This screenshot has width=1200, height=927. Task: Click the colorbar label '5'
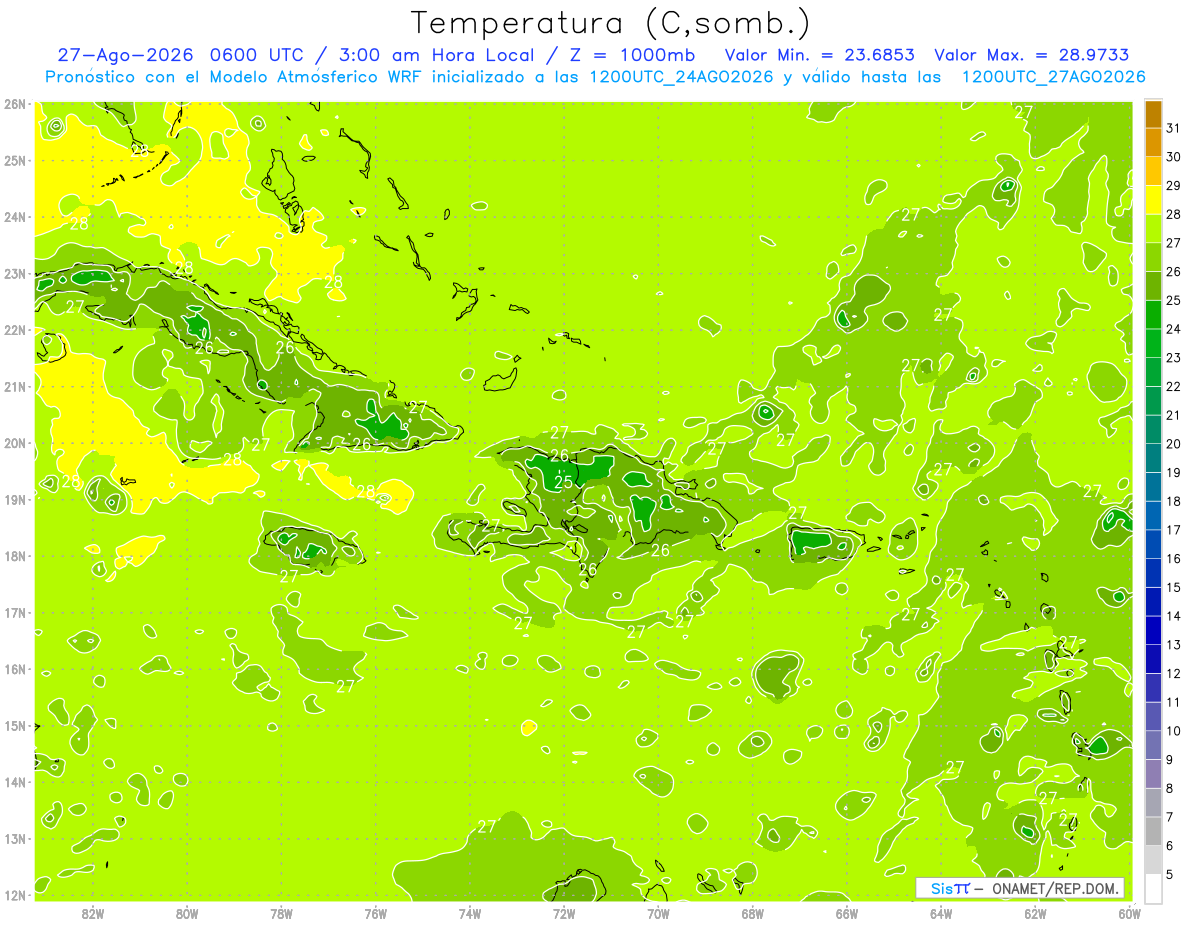coord(1170,874)
